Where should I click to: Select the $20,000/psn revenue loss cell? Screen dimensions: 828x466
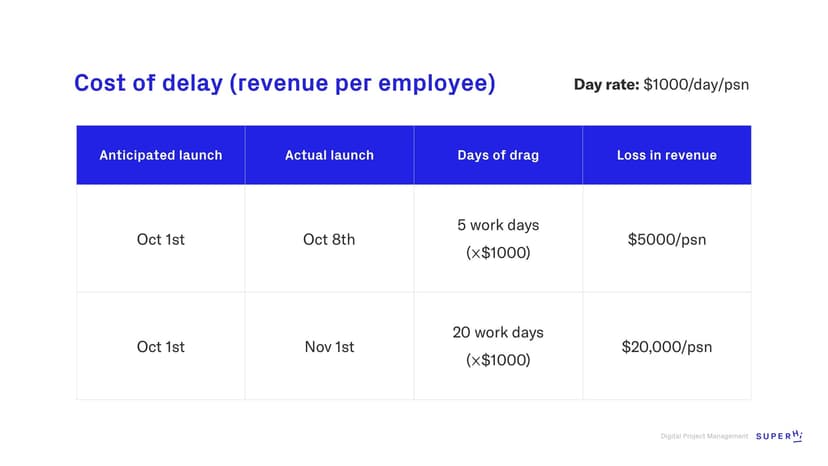tap(666, 347)
